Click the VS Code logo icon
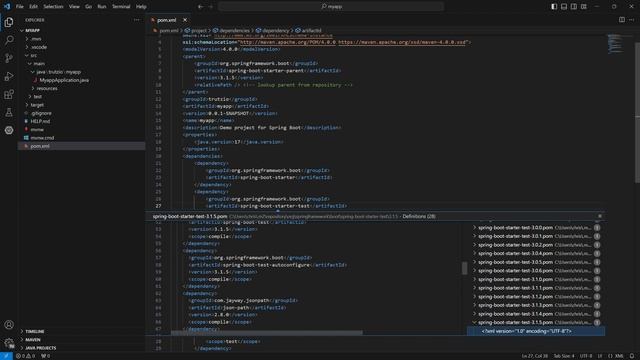 click(x=7, y=7)
